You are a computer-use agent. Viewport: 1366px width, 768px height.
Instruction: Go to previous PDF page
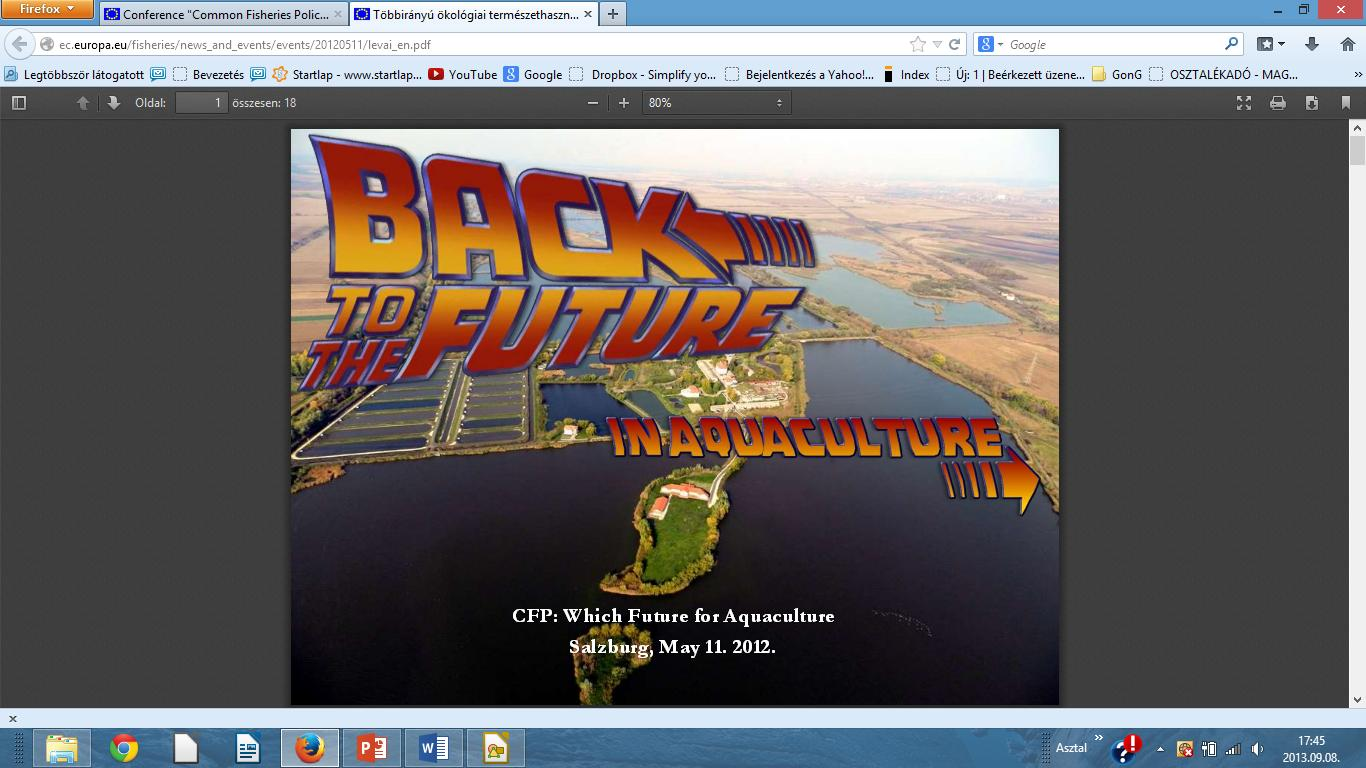pyautogui.click(x=84, y=103)
